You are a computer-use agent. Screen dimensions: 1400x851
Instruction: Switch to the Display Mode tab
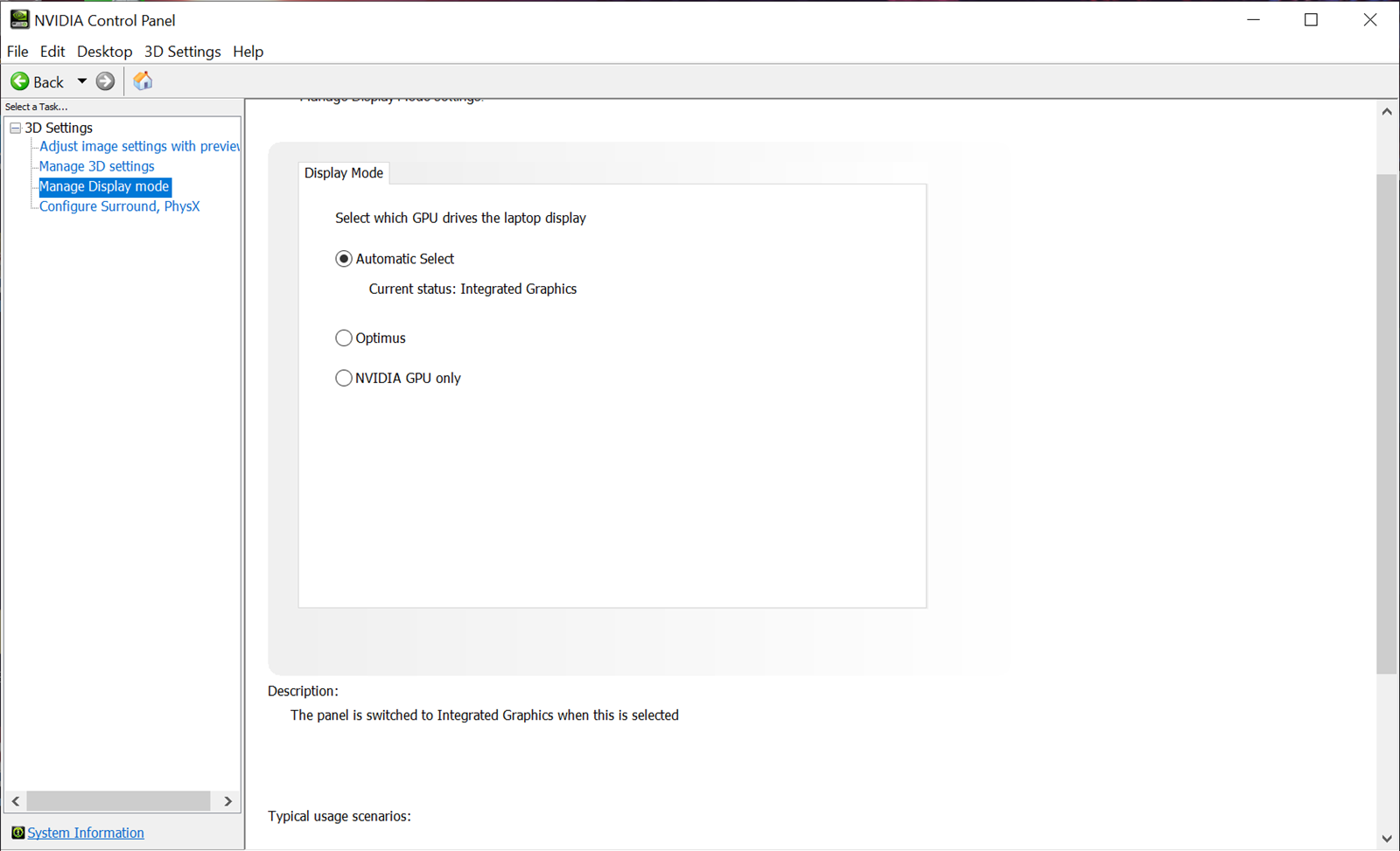[344, 173]
